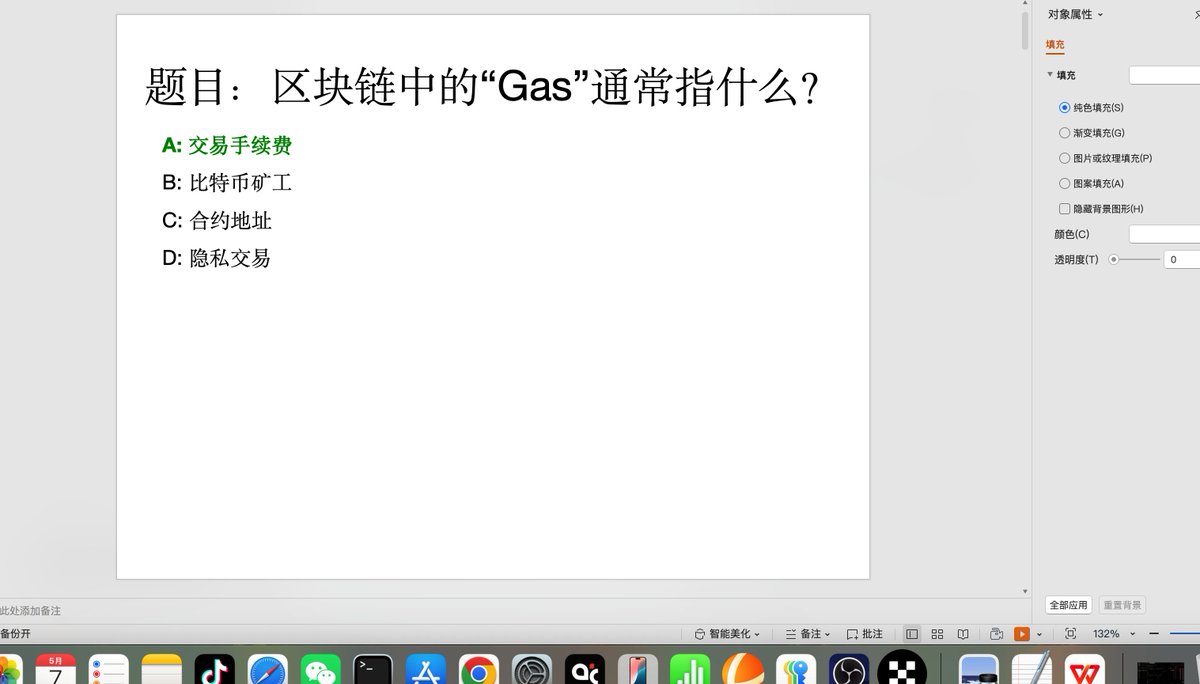This screenshot has height=684, width=1200.
Task: Click the vertical scrollbar down arrow
Action: coord(1024,592)
